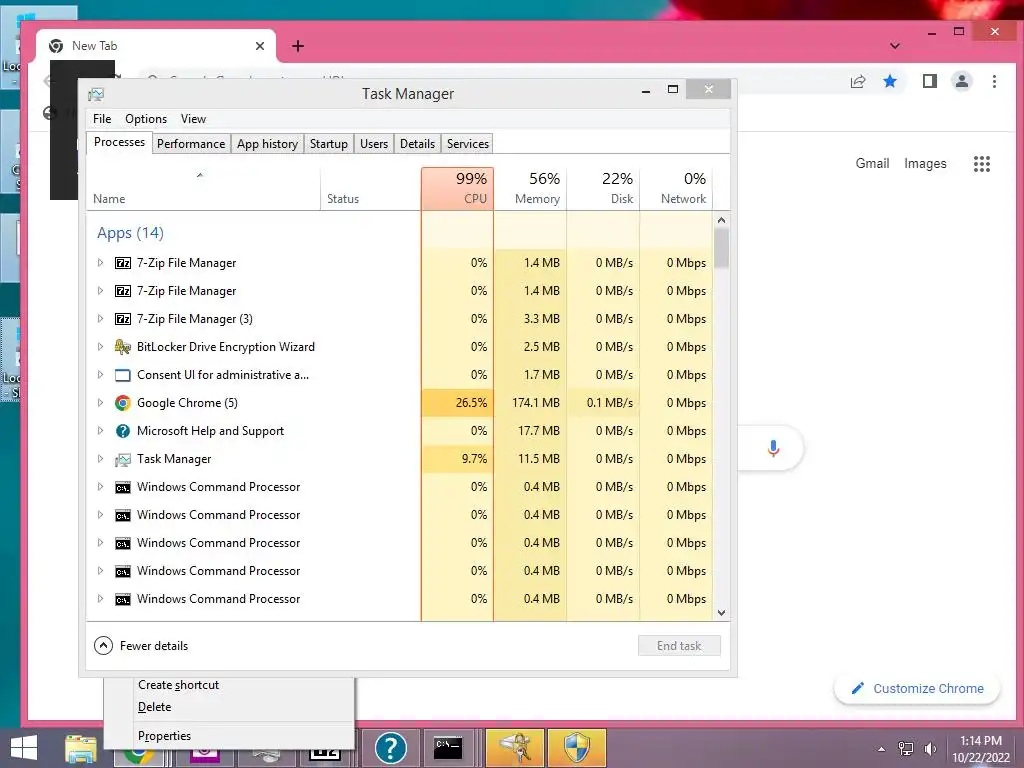Sort by the Name column header
The height and width of the screenshot is (768, 1024).
coord(203,189)
